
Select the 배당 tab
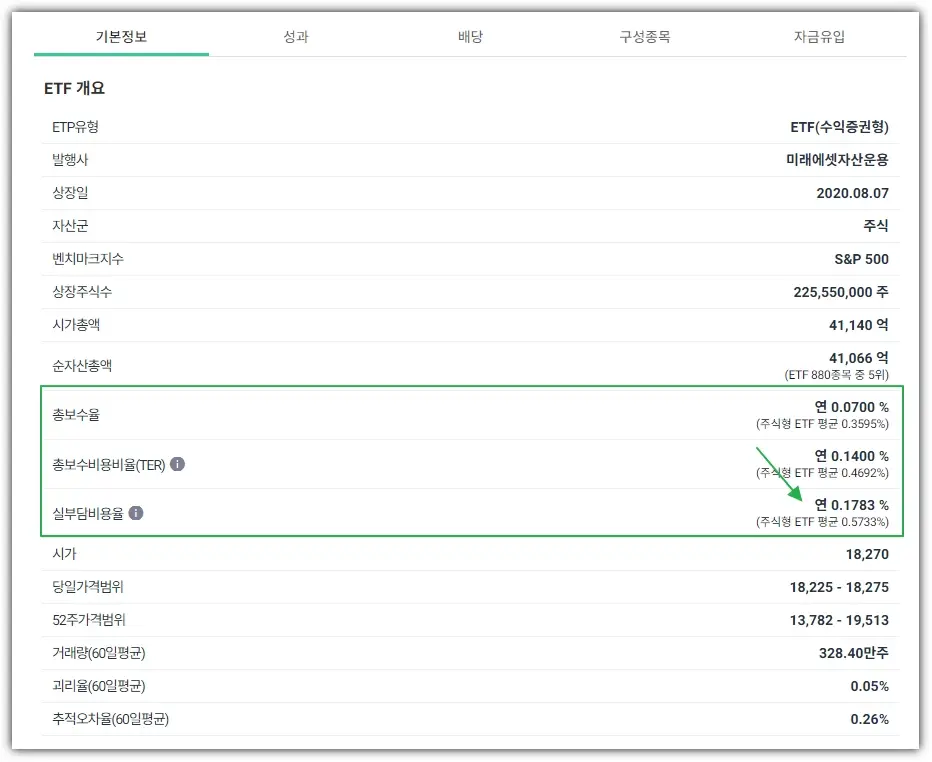[x=470, y=37]
